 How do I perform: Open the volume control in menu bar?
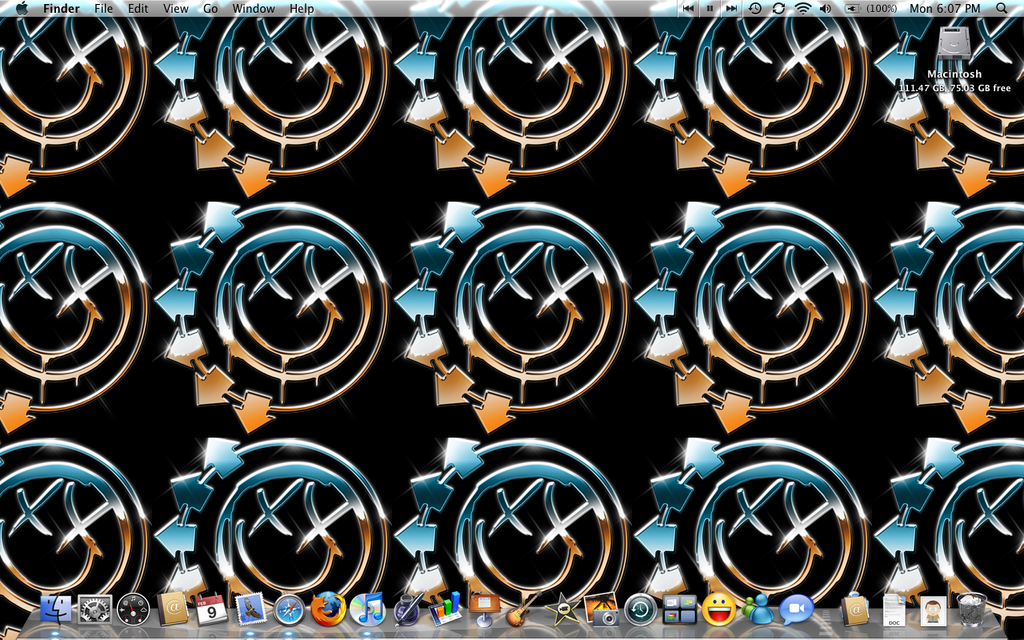click(x=825, y=8)
